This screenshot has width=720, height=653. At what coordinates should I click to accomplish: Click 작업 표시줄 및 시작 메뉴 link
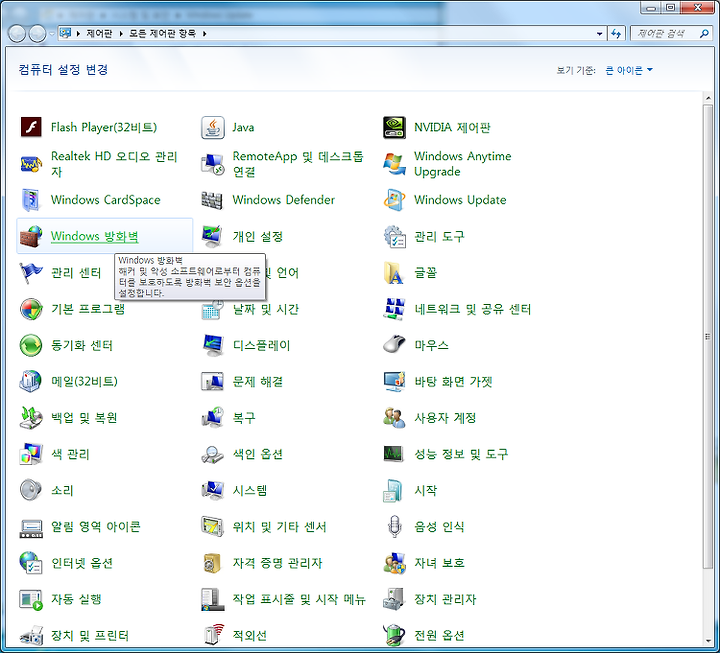click(x=299, y=599)
